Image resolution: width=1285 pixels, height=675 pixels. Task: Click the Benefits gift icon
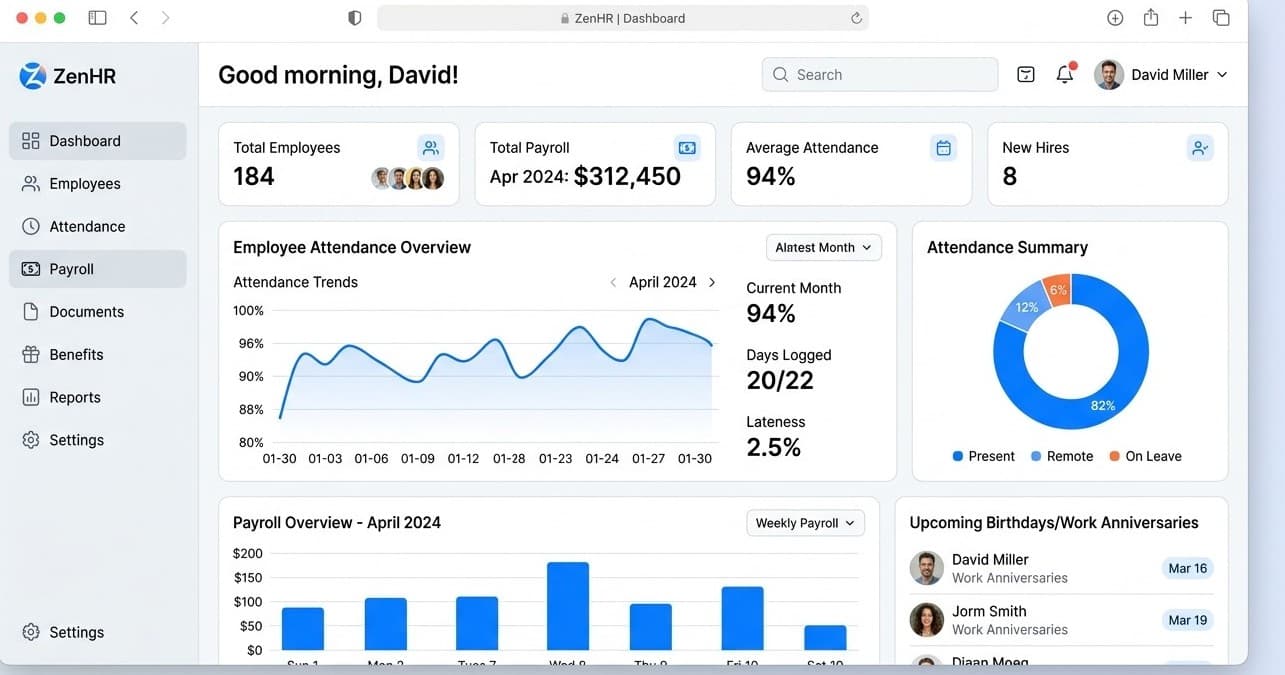tap(31, 355)
